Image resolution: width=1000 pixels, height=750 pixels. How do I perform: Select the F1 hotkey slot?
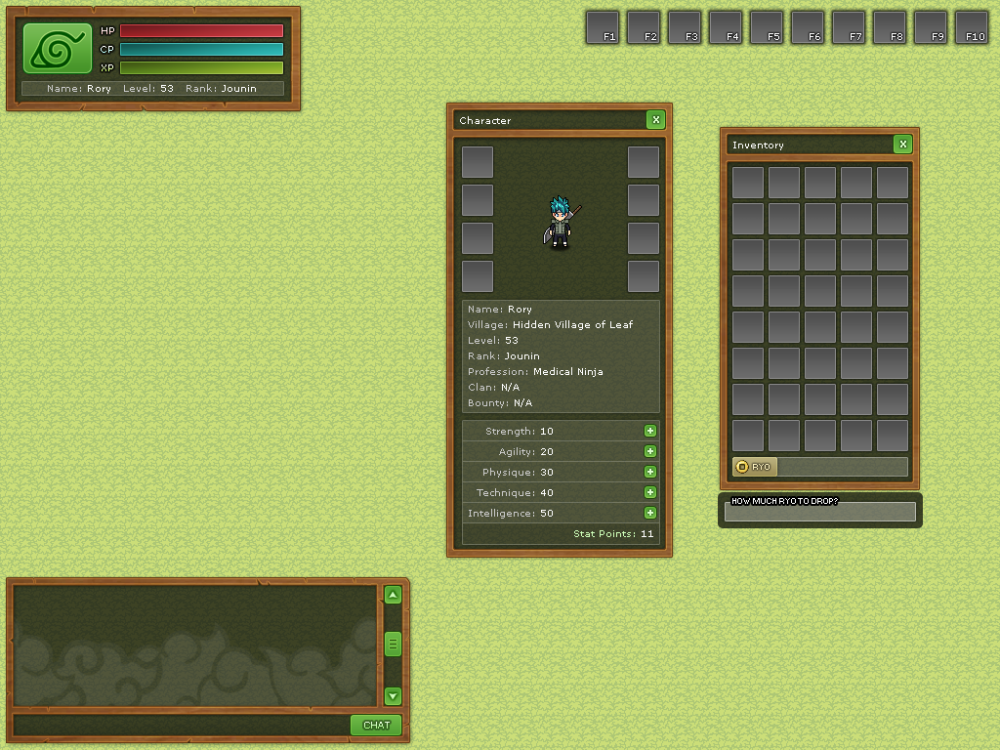(602, 27)
